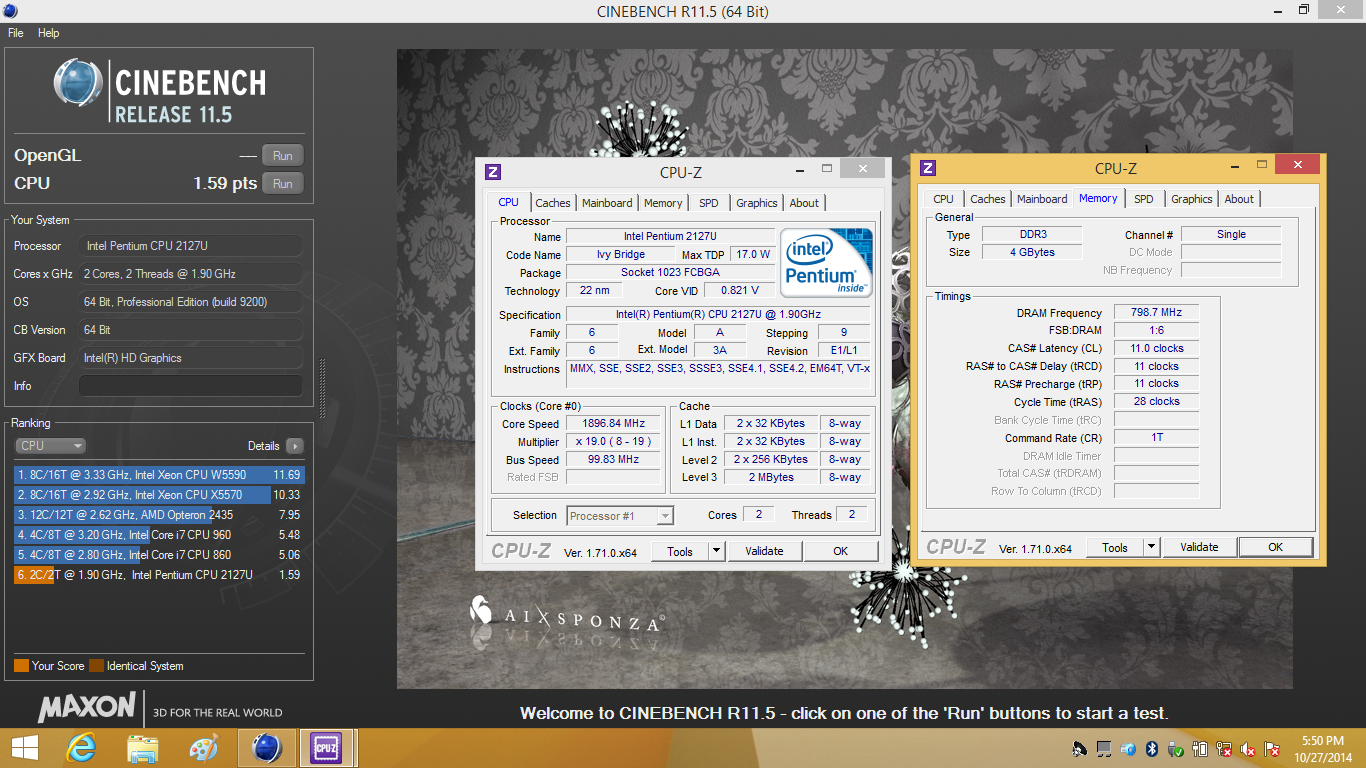Open About tab in right CPU-Z window
Image resolution: width=1366 pixels, height=768 pixels.
click(x=1240, y=199)
